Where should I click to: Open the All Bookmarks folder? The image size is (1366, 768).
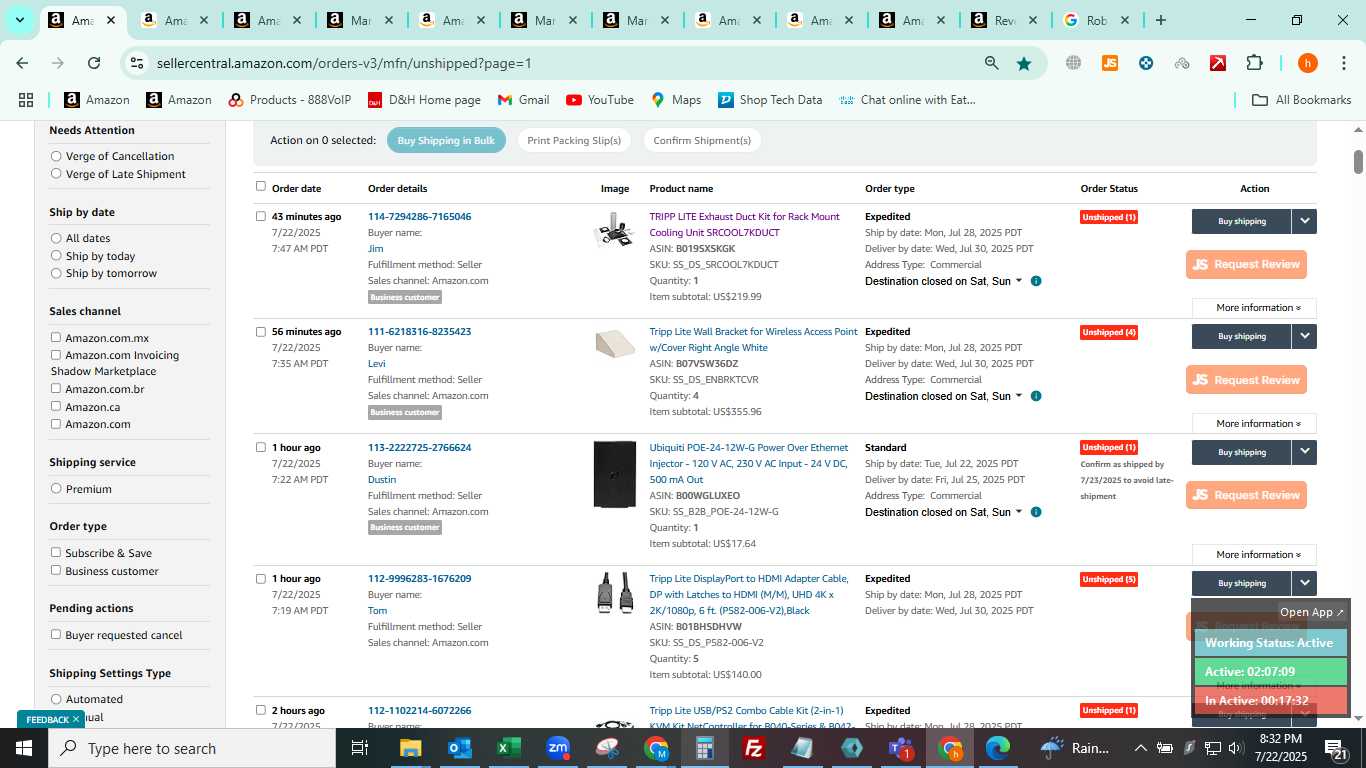1302,100
